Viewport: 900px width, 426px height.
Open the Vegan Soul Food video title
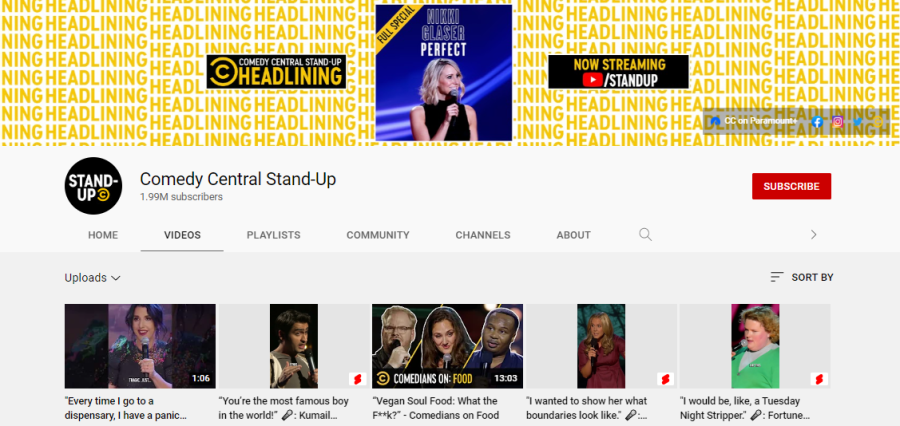pos(436,408)
